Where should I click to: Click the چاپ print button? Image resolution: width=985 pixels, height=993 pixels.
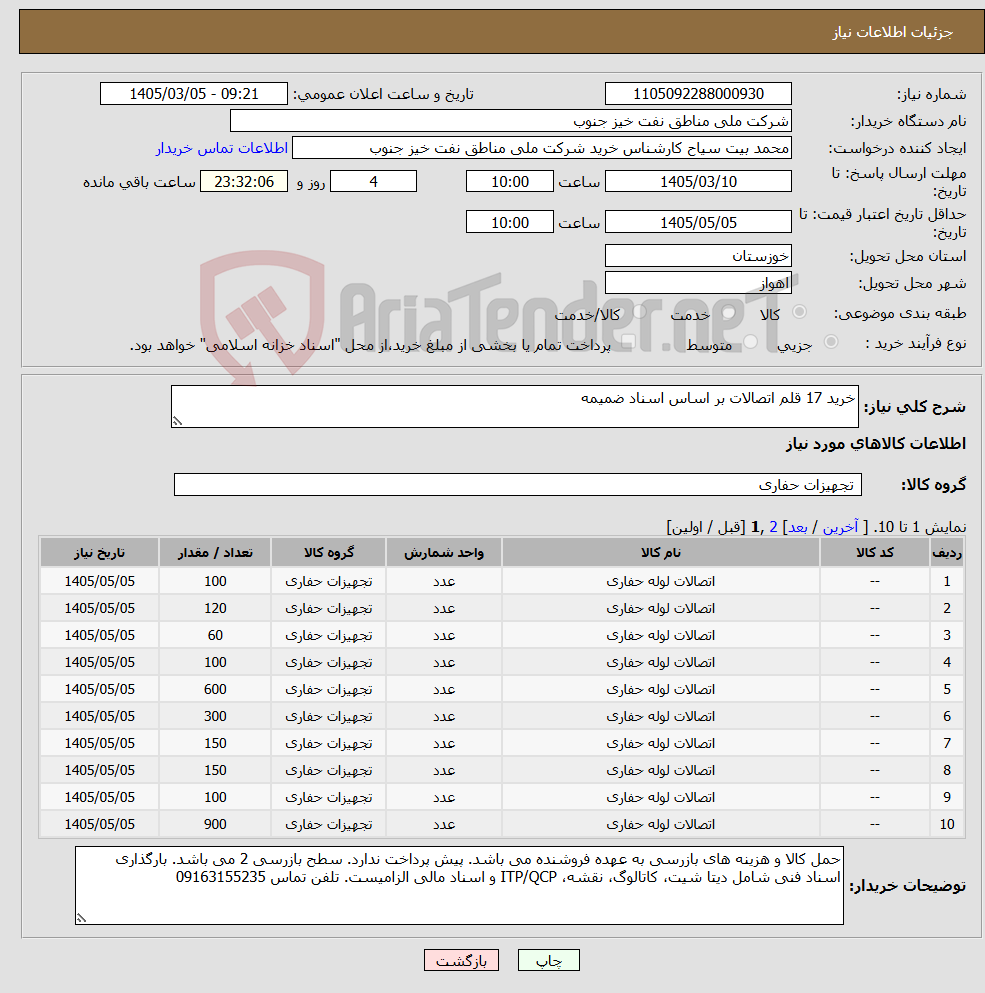(x=549, y=960)
